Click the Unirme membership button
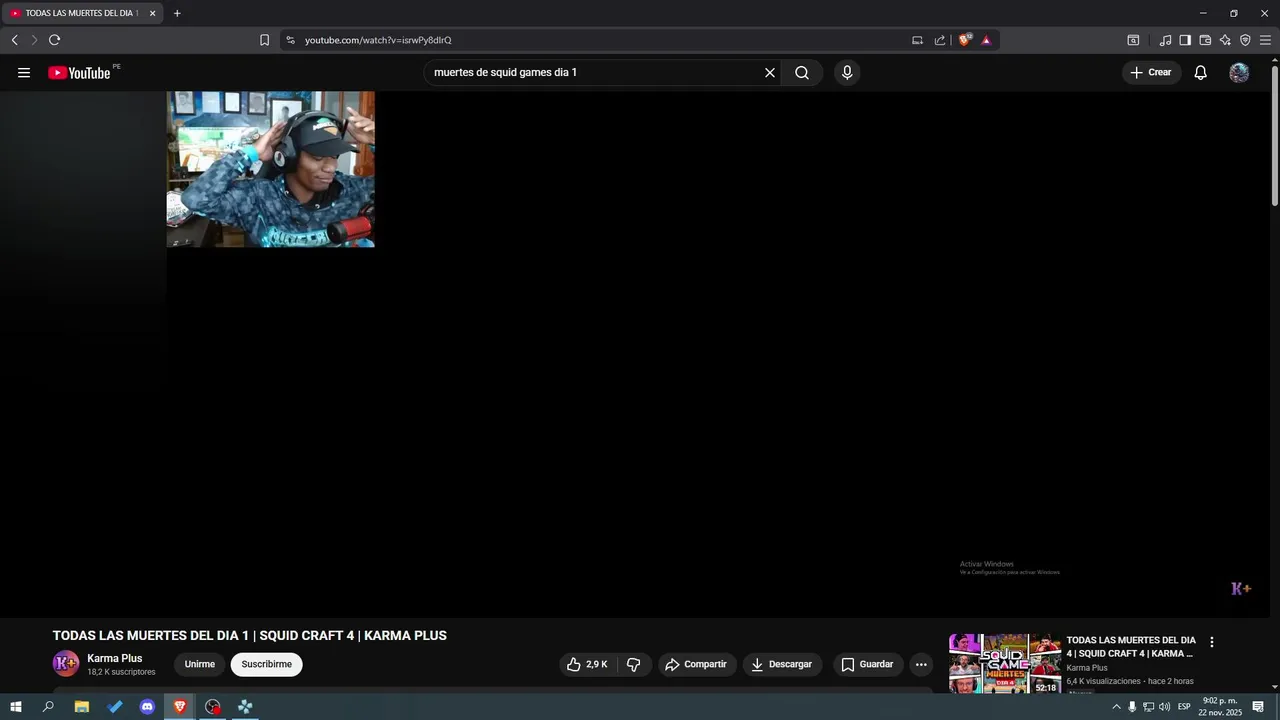 (x=199, y=664)
